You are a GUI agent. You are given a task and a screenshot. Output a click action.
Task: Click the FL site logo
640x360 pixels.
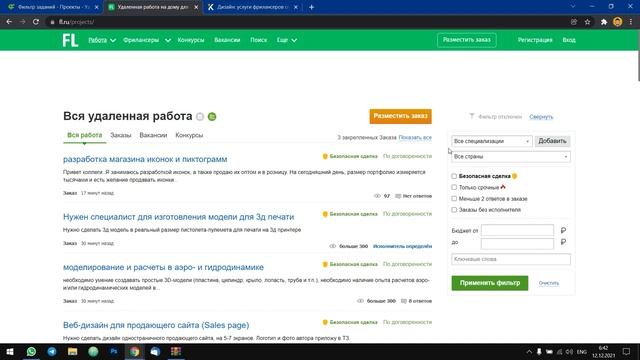click(70, 40)
